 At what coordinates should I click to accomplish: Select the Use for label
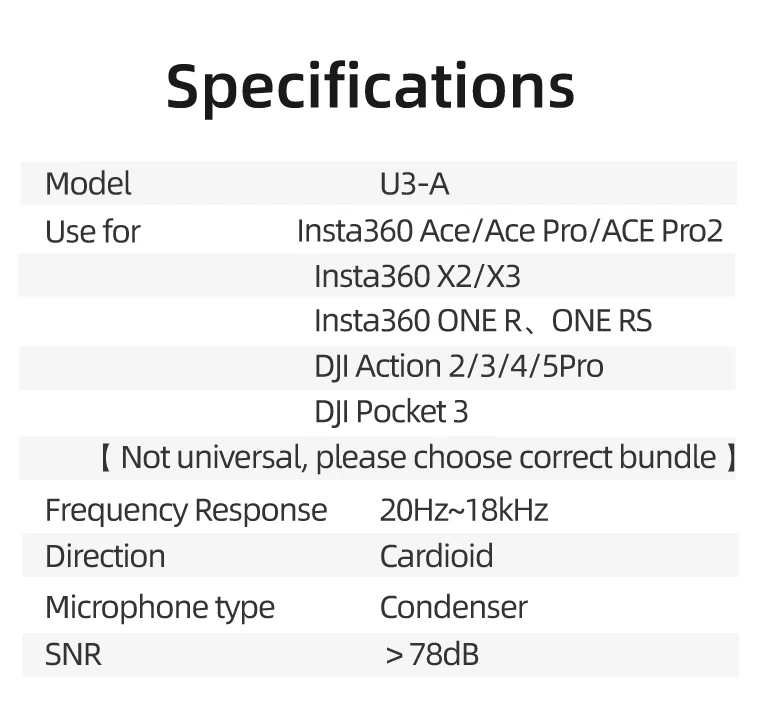93,231
